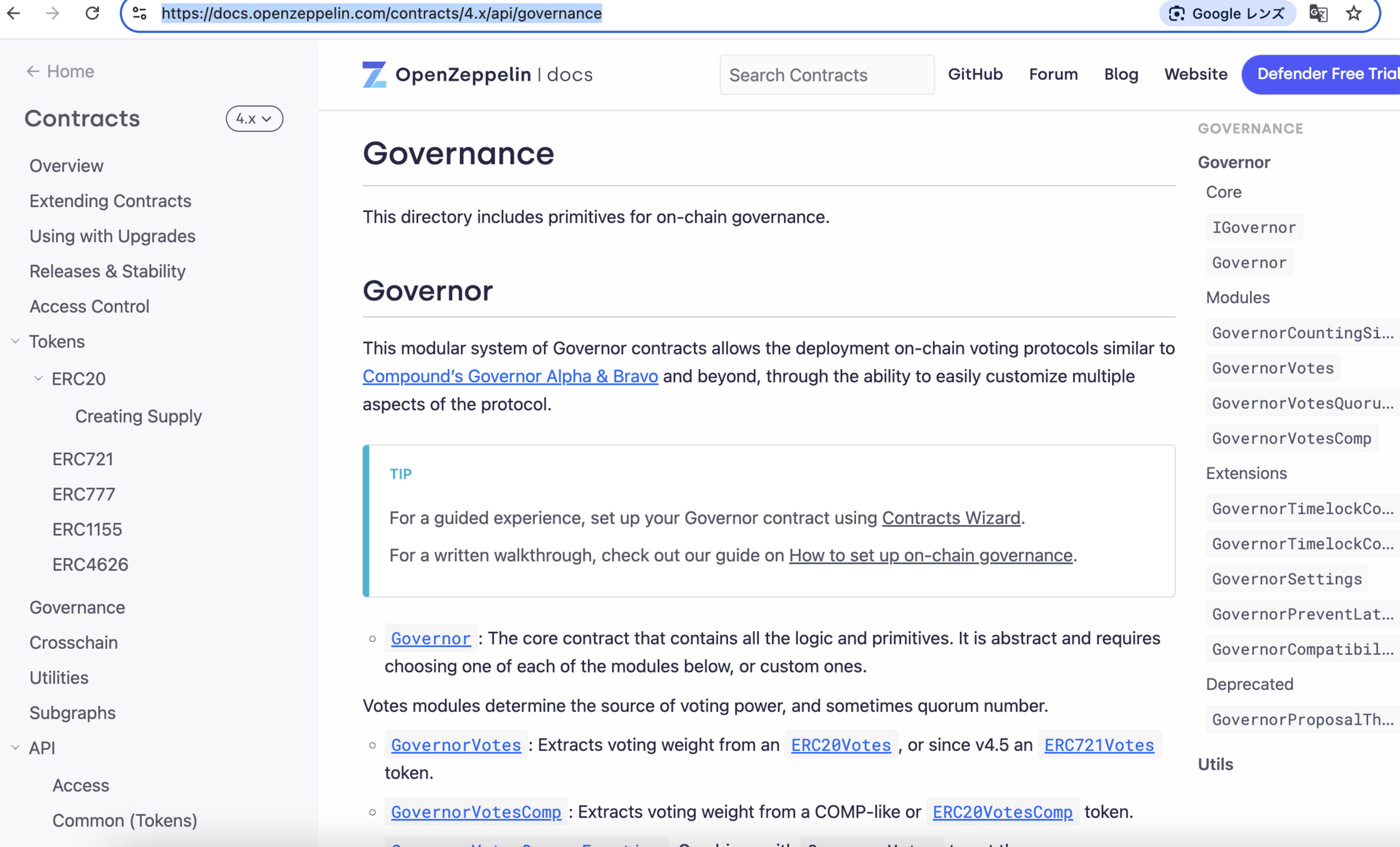Click the translate page icon
The width and height of the screenshot is (1400, 847).
coord(1318,13)
